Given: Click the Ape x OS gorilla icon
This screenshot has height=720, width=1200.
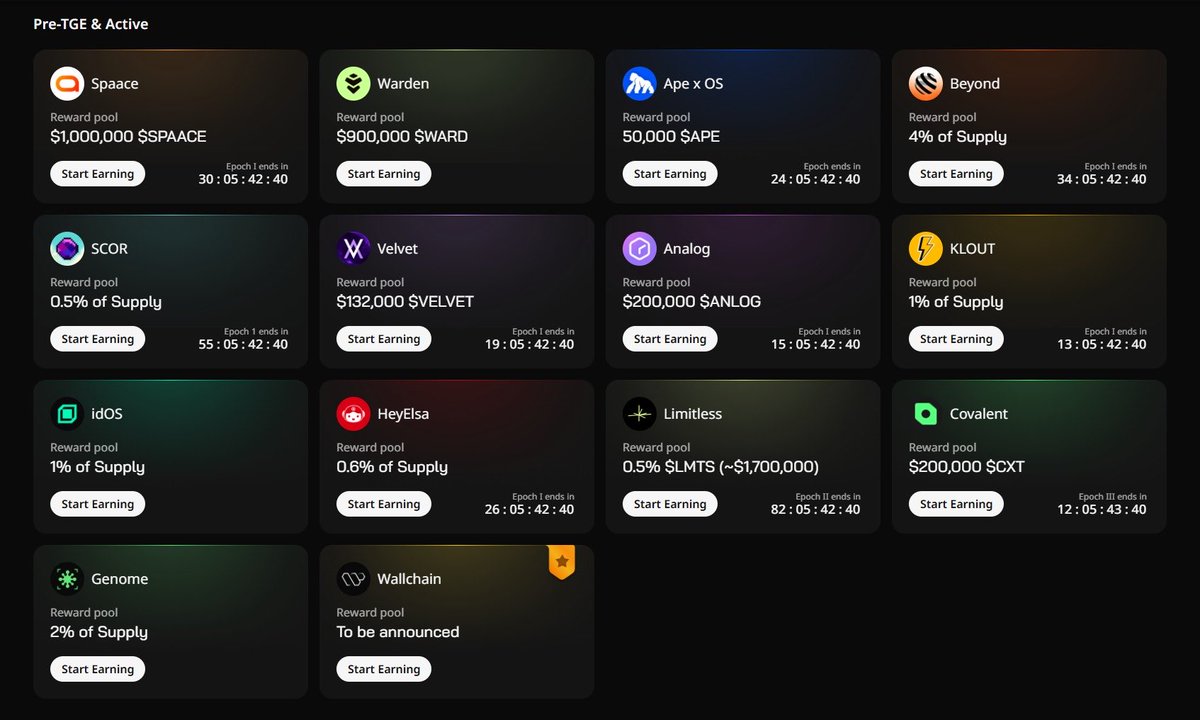Looking at the screenshot, I should point(639,84).
